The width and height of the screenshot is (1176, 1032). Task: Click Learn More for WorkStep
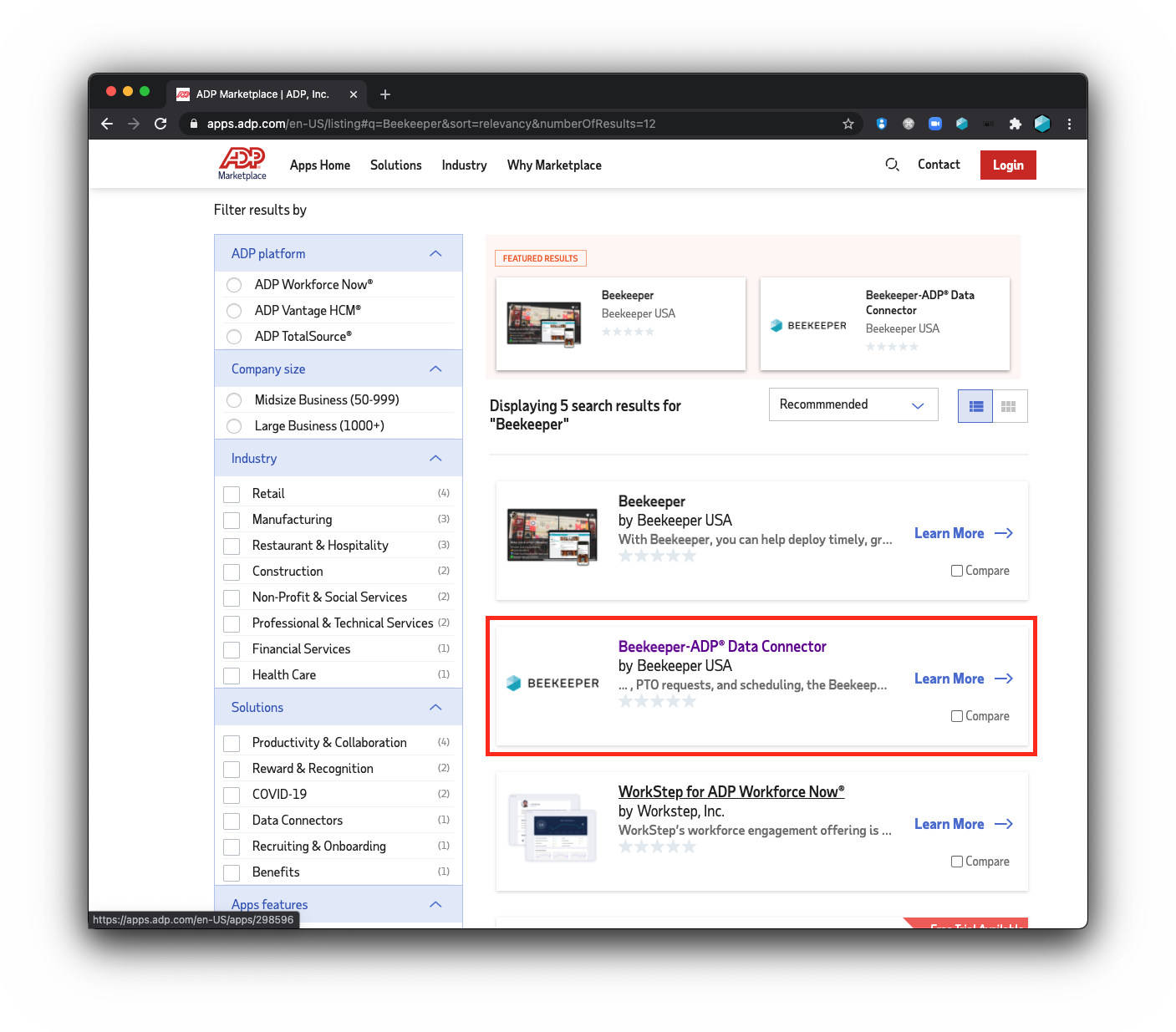[949, 824]
